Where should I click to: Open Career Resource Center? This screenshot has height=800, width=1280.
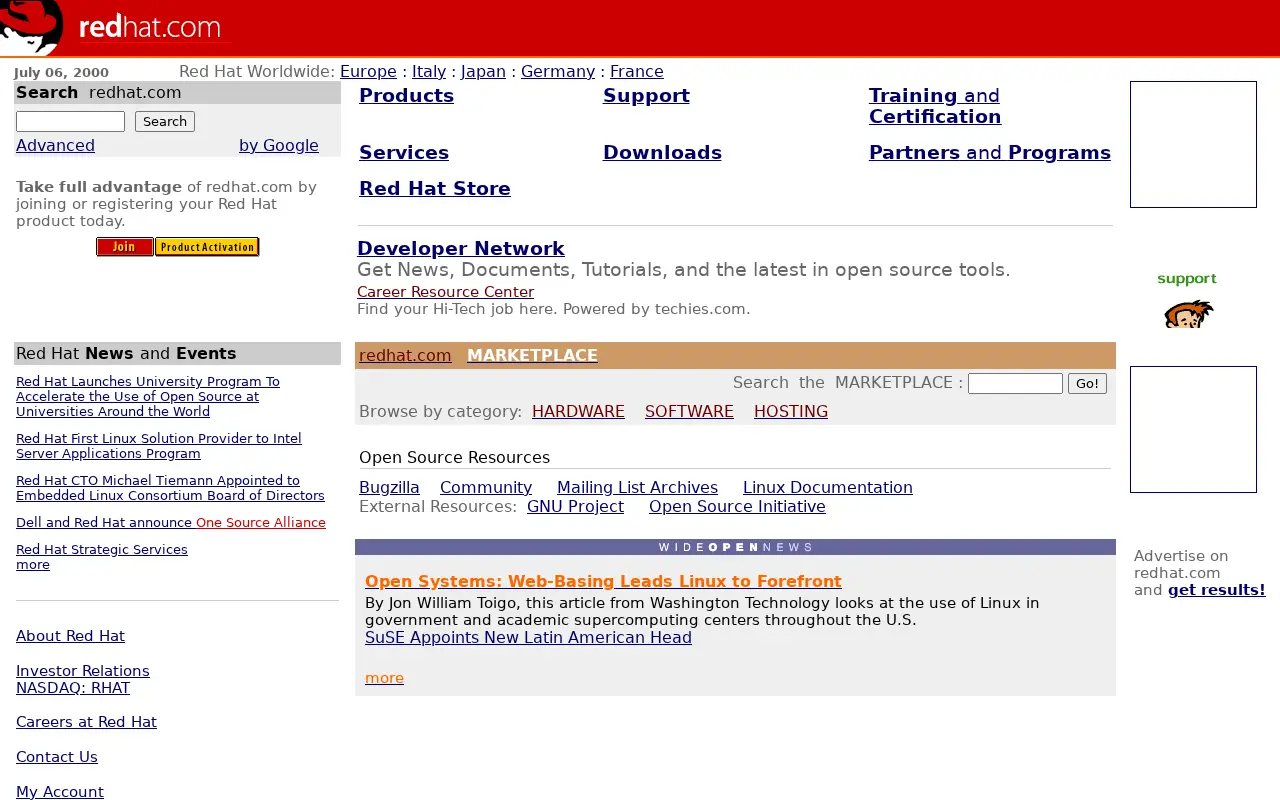click(x=445, y=292)
